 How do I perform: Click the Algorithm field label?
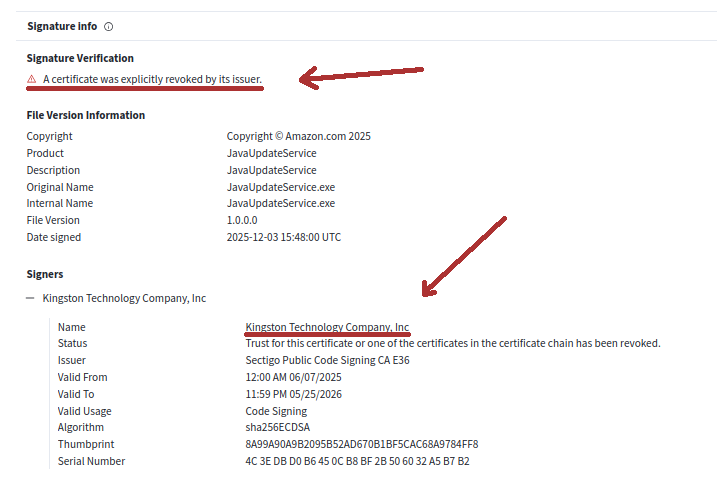[80, 427]
